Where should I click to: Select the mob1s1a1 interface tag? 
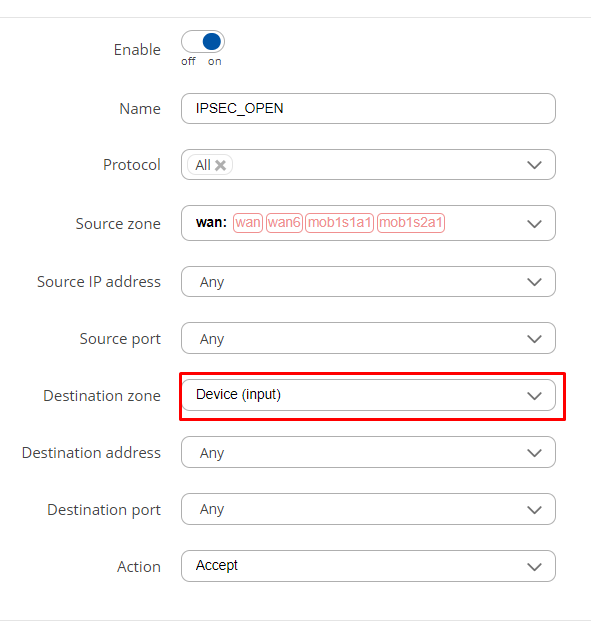[340, 223]
